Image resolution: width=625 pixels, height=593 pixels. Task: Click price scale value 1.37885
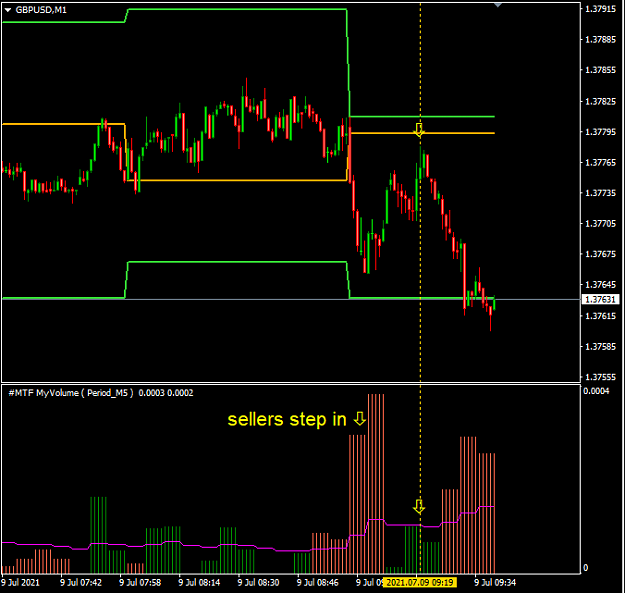[600, 39]
